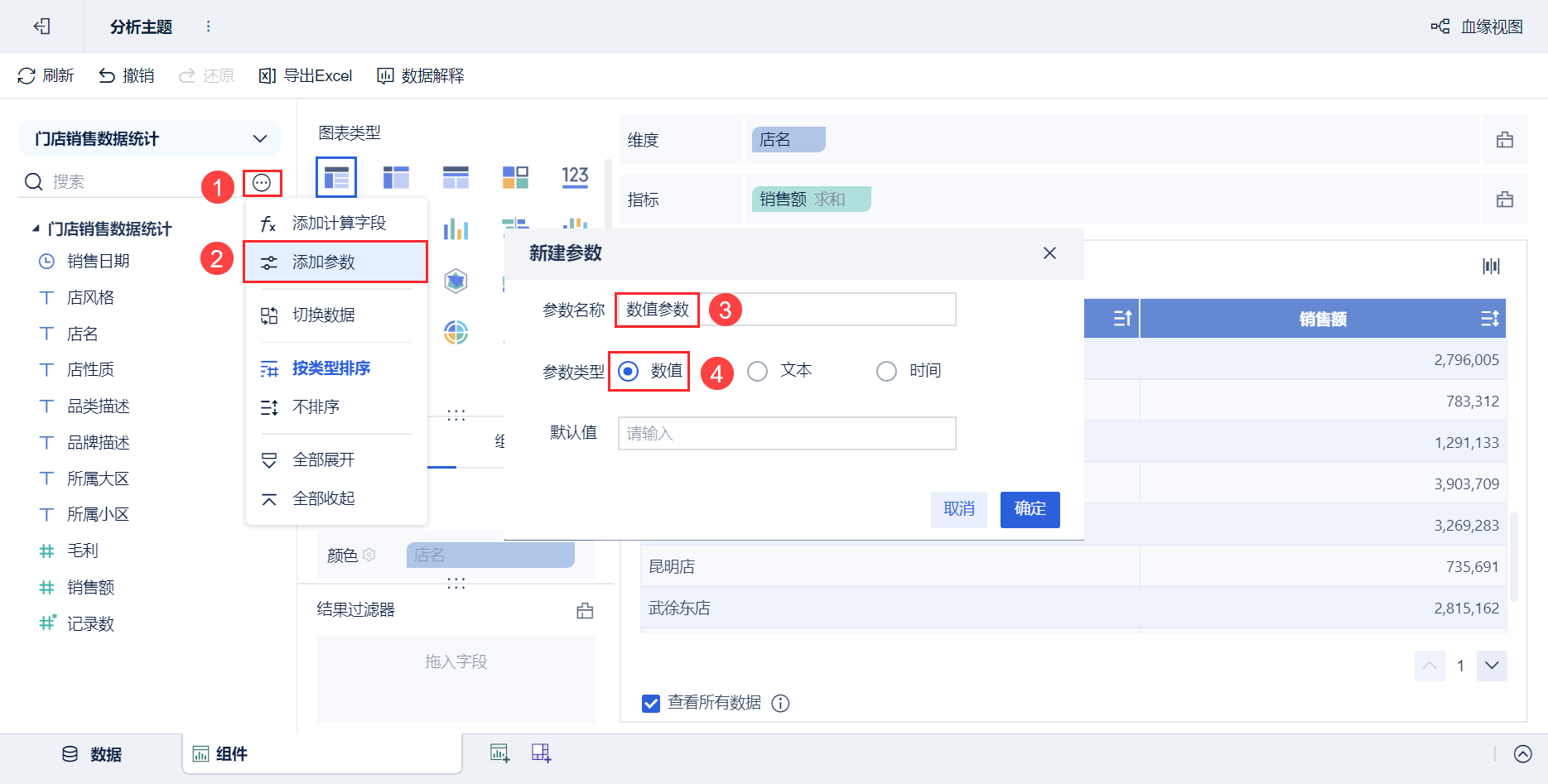Image resolution: width=1548 pixels, height=784 pixels.
Task: Click the sort icon in 销售额 column header
Action: pos(1489,319)
